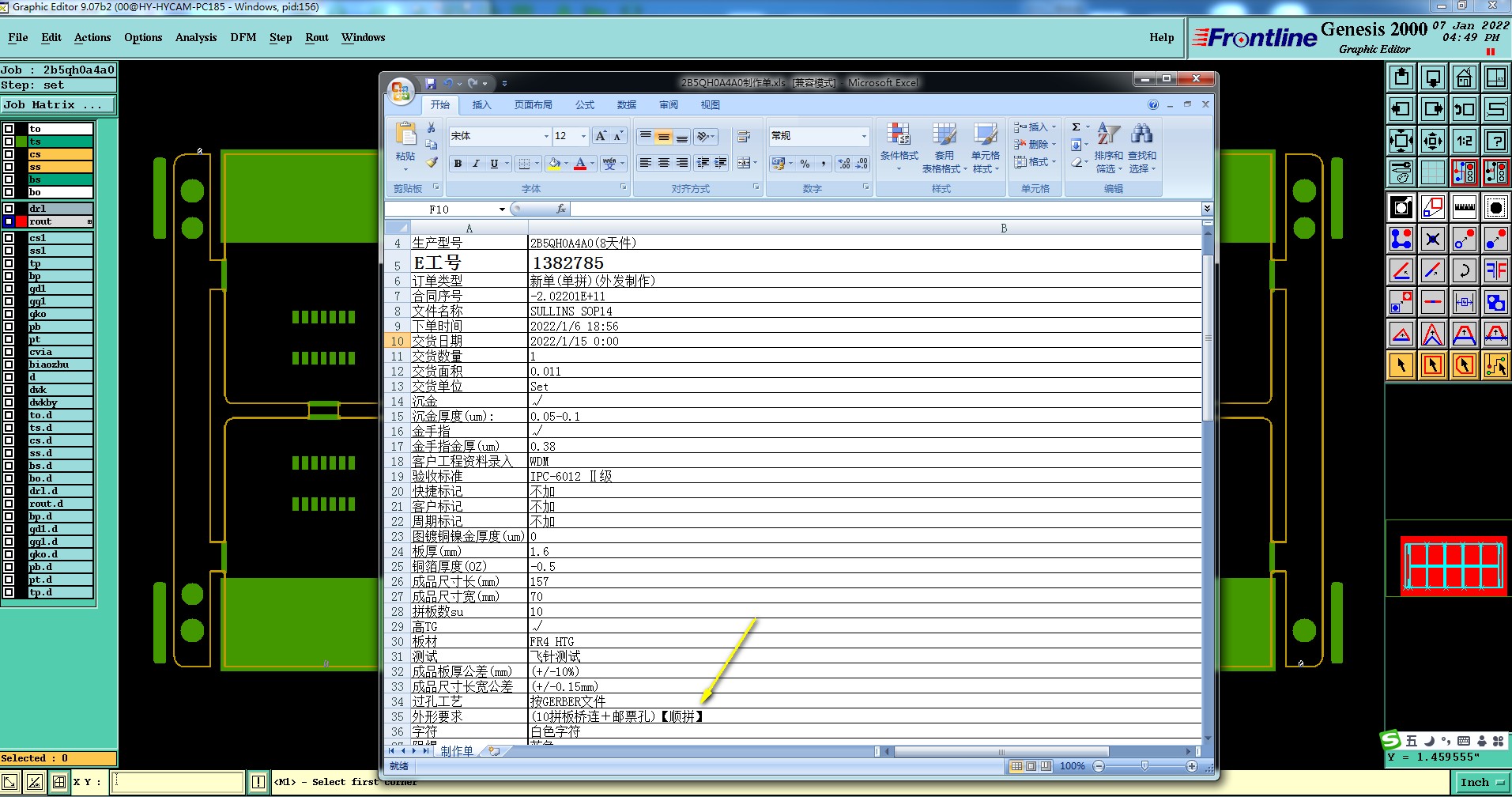
Task: Click the 套用表格格式 button
Action: (944, 147)
